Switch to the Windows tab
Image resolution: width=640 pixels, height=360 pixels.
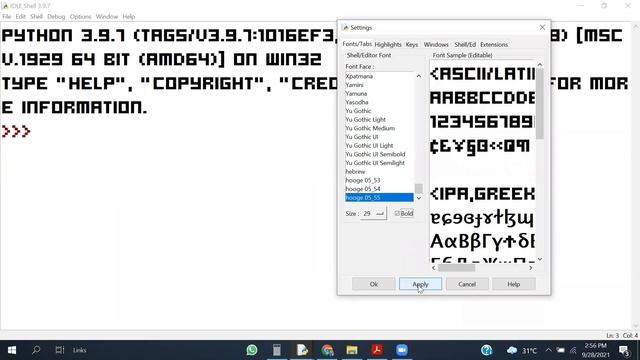(x=436, y=44)
